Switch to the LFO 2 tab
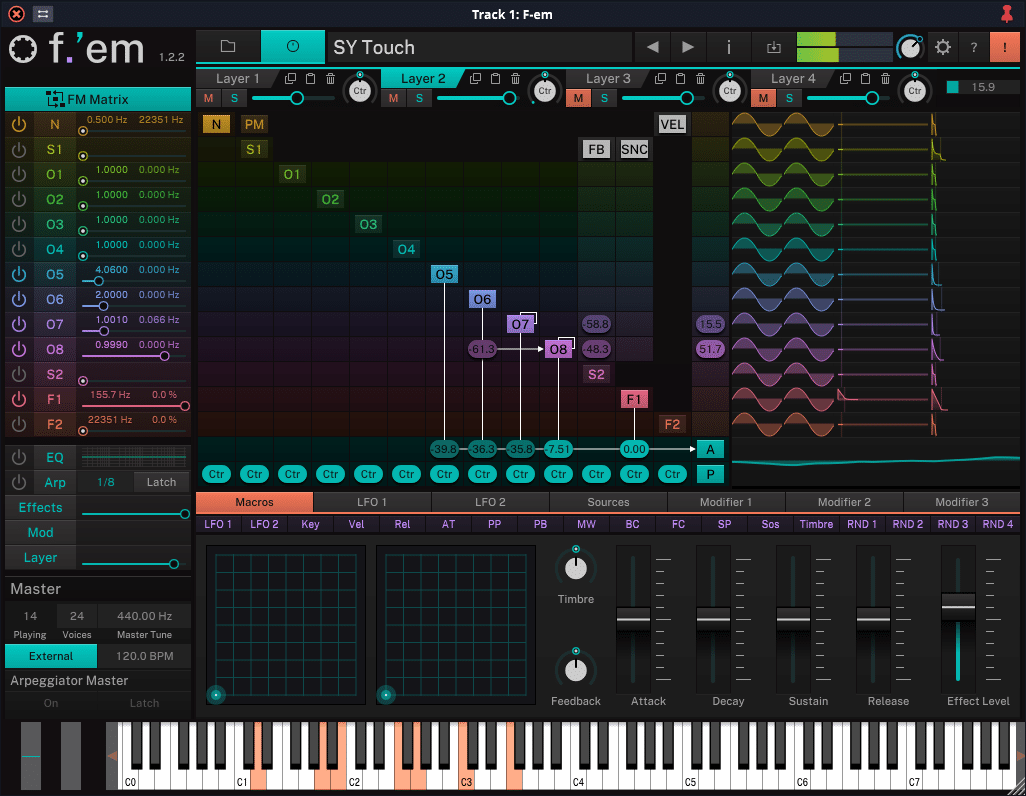Image resolution: width=1026 pixels, height=796 pixels. click(490, 502)
